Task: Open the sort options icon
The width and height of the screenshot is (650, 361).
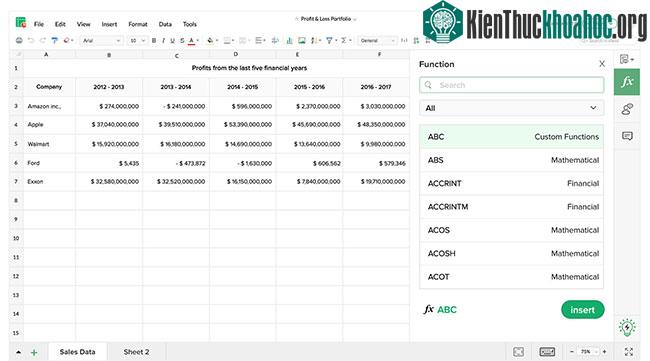Action: tap(314, 41)
